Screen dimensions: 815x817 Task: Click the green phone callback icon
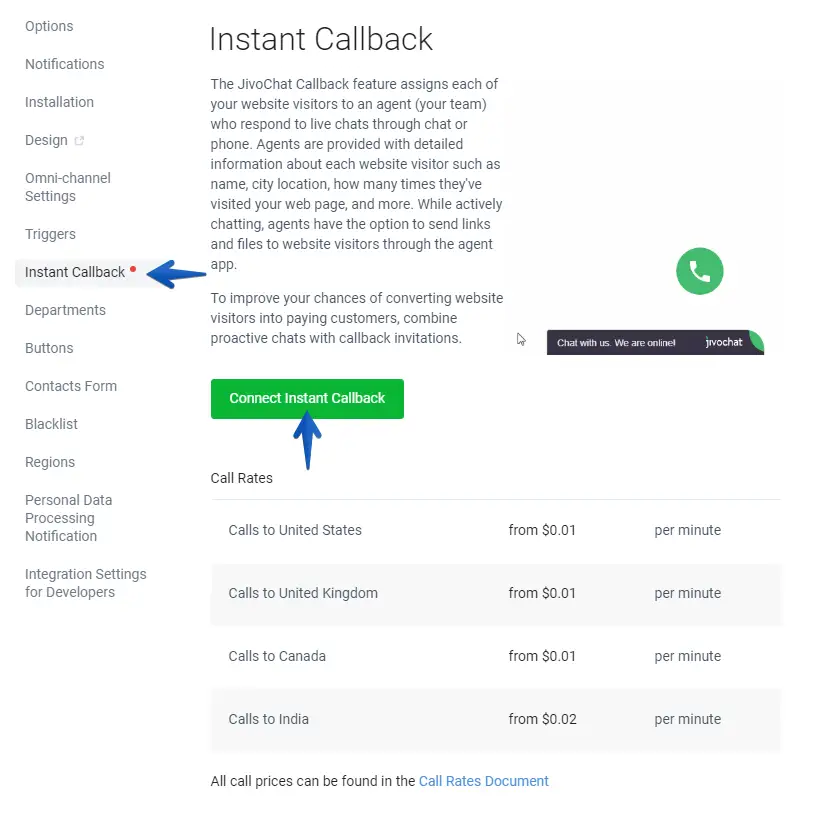(699, 271)
